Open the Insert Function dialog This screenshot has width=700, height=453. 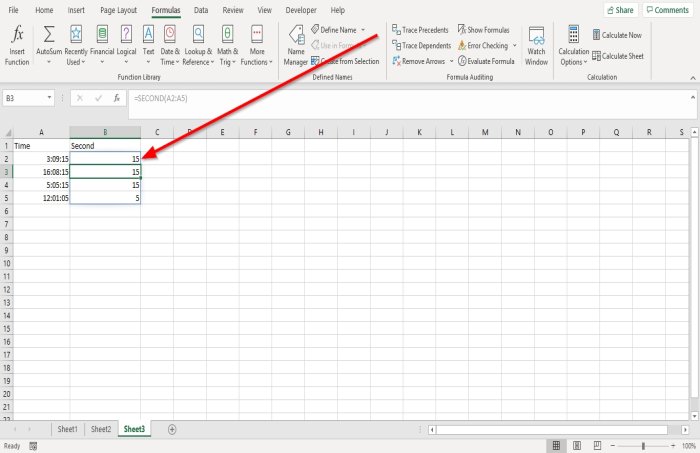point(17,45)
